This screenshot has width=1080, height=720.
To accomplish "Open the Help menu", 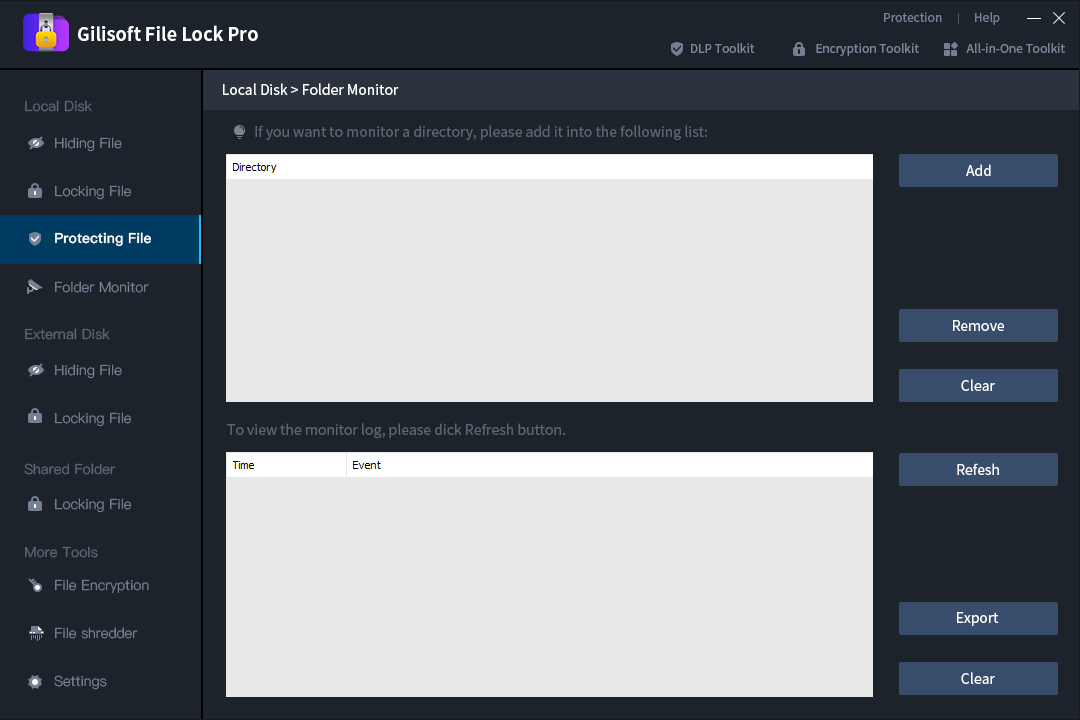I will click(986, 18).
